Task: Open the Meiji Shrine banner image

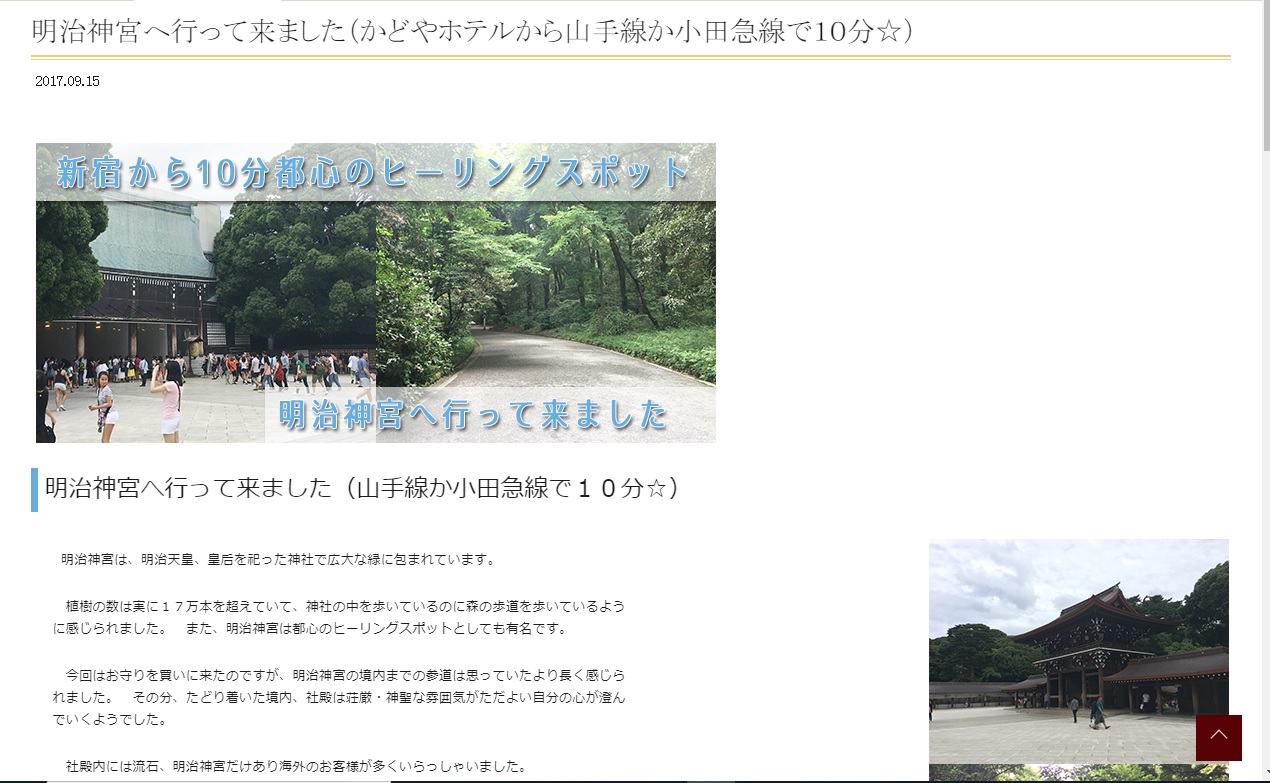Action: [376, 293]
